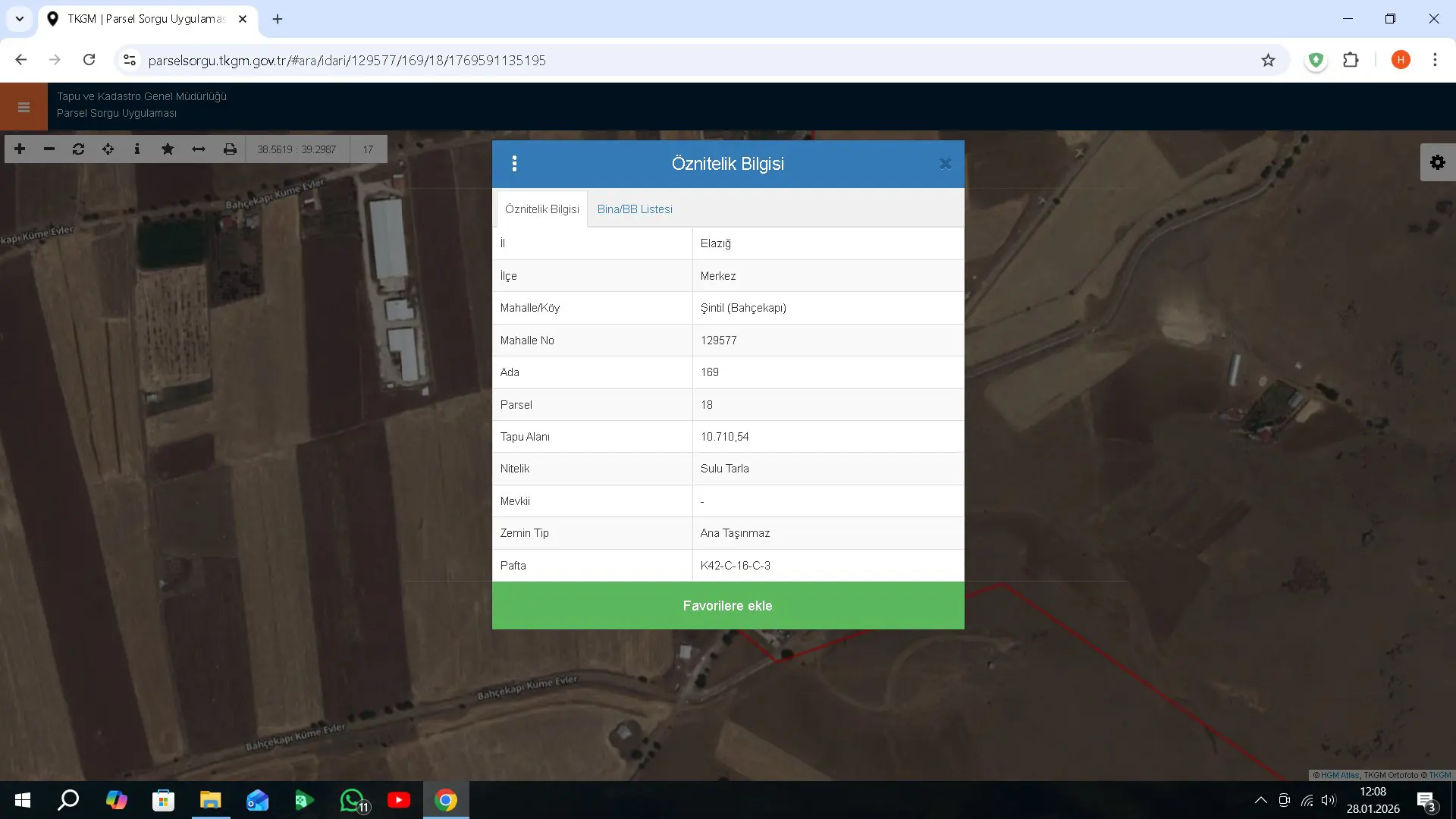Show hidden system tray icons
1456x819 pixels.
1260,800
